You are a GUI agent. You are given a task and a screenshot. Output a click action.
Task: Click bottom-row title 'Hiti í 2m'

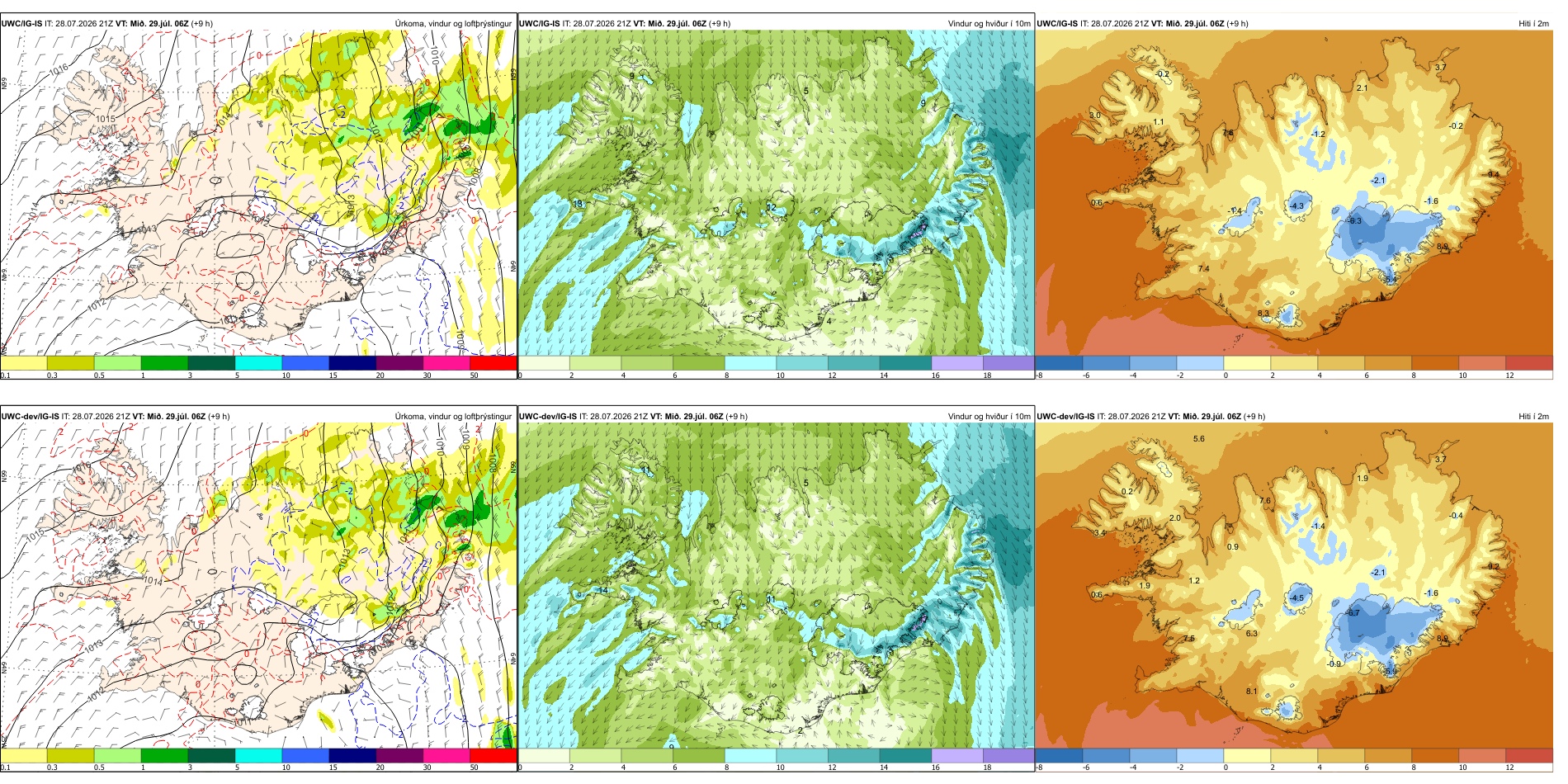[1533, 417]
